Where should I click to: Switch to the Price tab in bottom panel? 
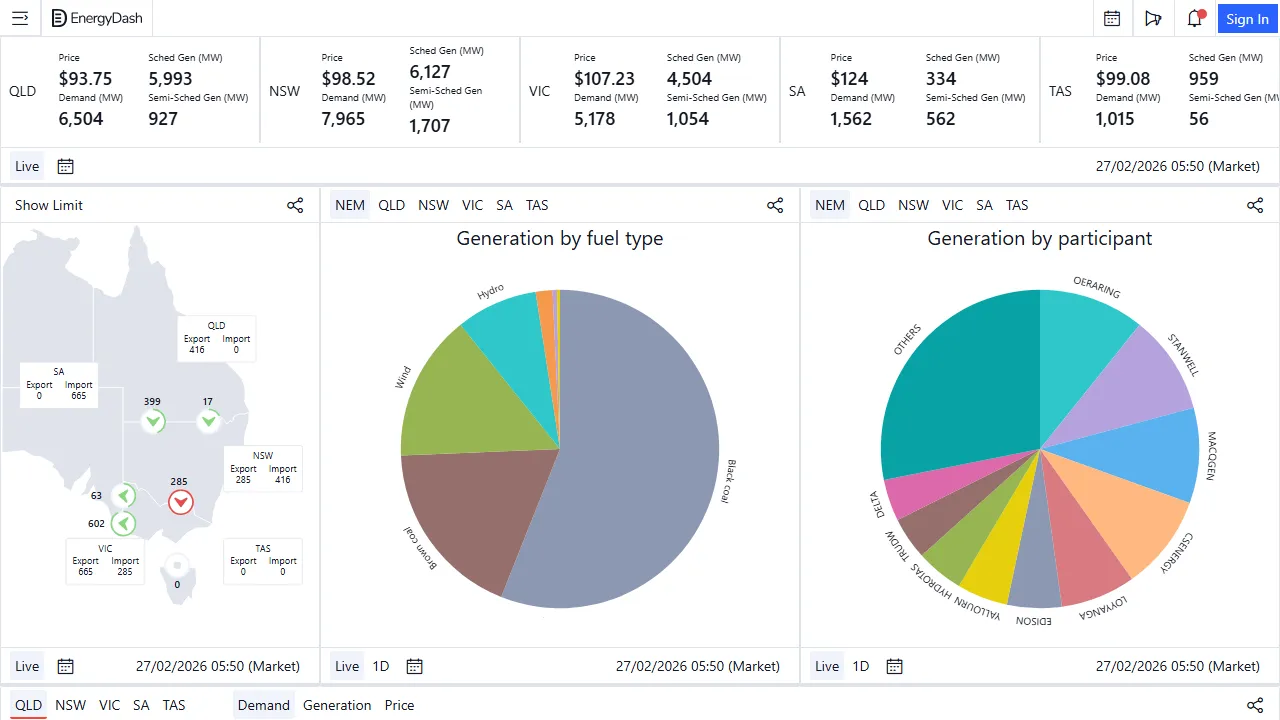click(399, 705)
